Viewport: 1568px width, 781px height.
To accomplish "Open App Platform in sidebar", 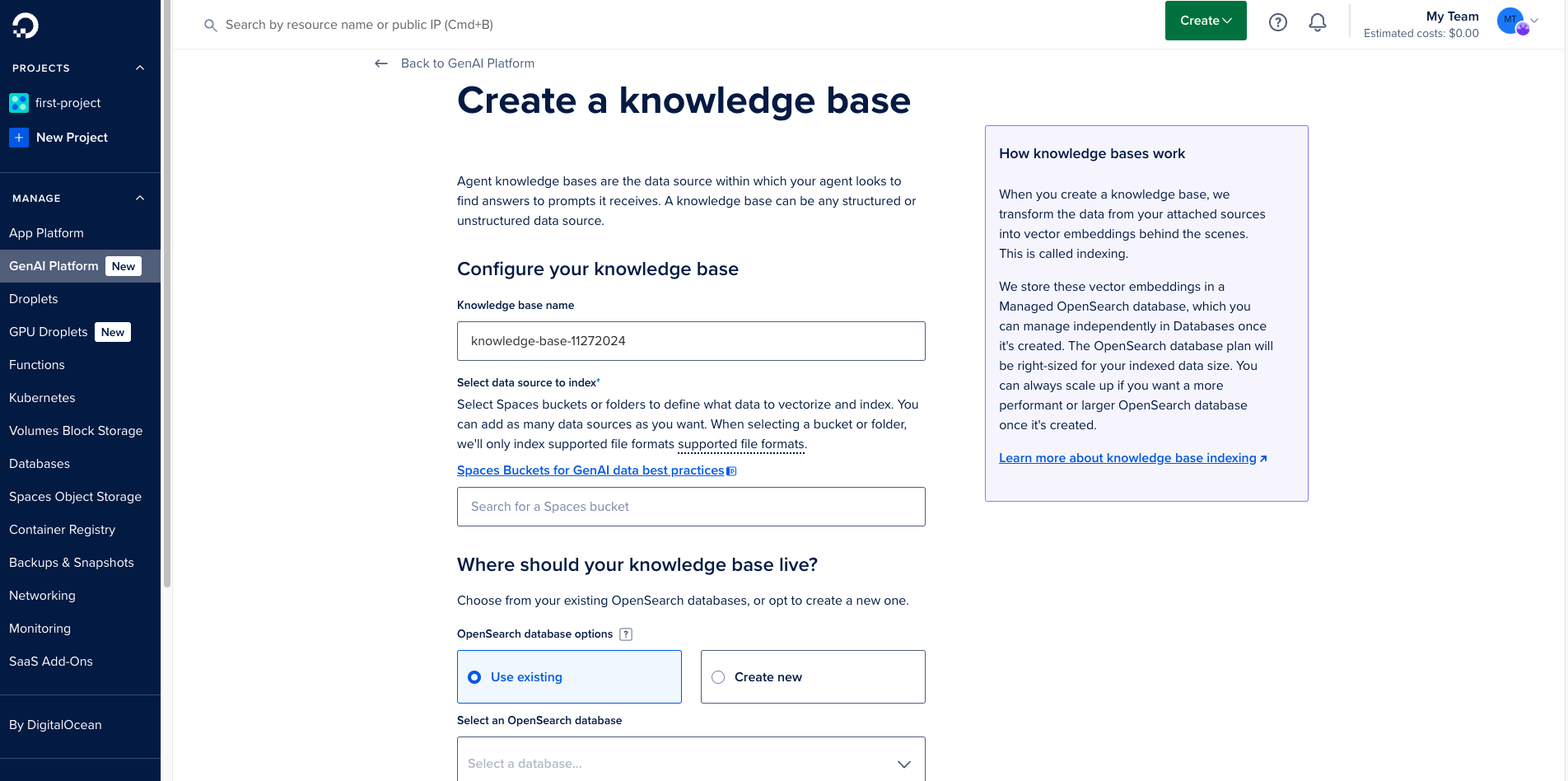I will pos(46,233).
